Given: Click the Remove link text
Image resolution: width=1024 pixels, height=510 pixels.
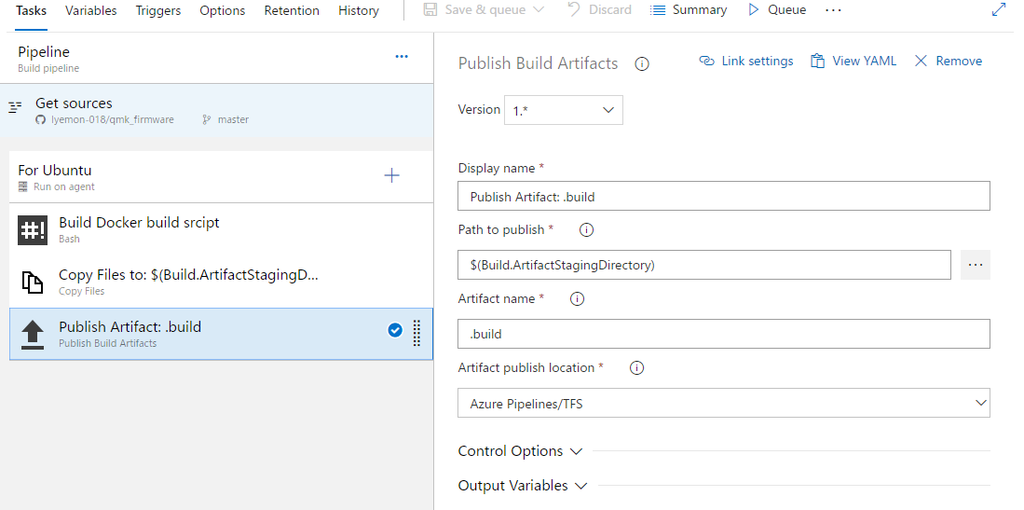Looking at the screenshot, I should (x=959, y=61).
